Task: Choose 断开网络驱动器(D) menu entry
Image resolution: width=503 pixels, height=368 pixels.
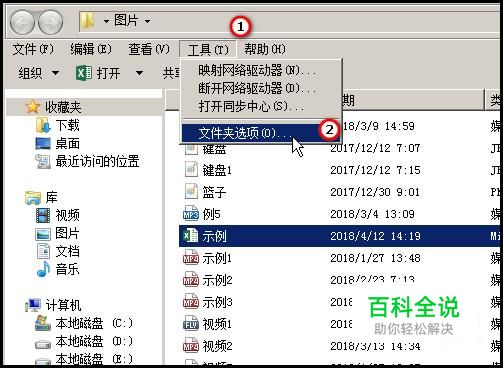Action: tap(257, 89)
